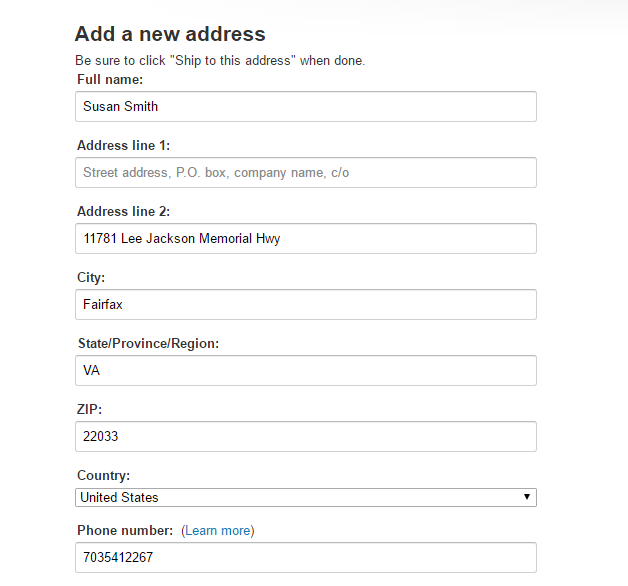Click the Address line 2 text box
Screen dimensions: 628x586
pos(305,238)
